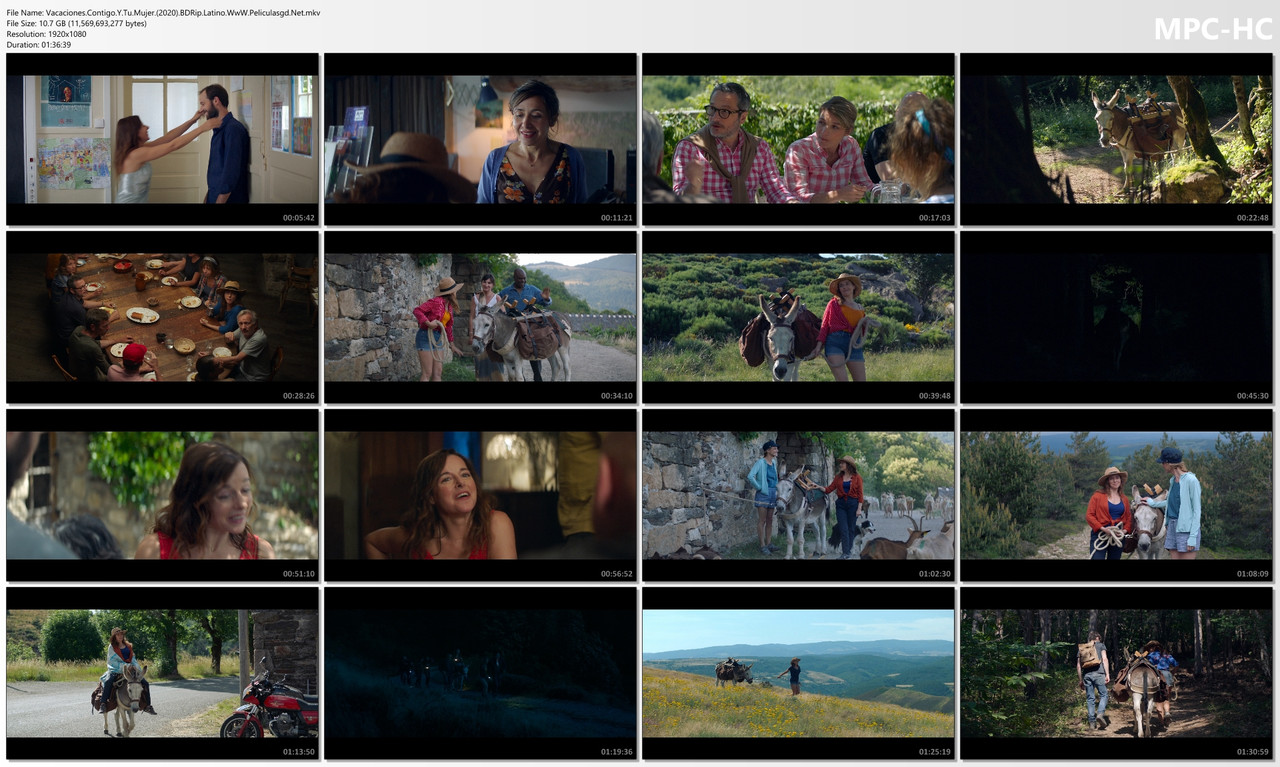Open the thumbnail at 00:51:10

162,495
